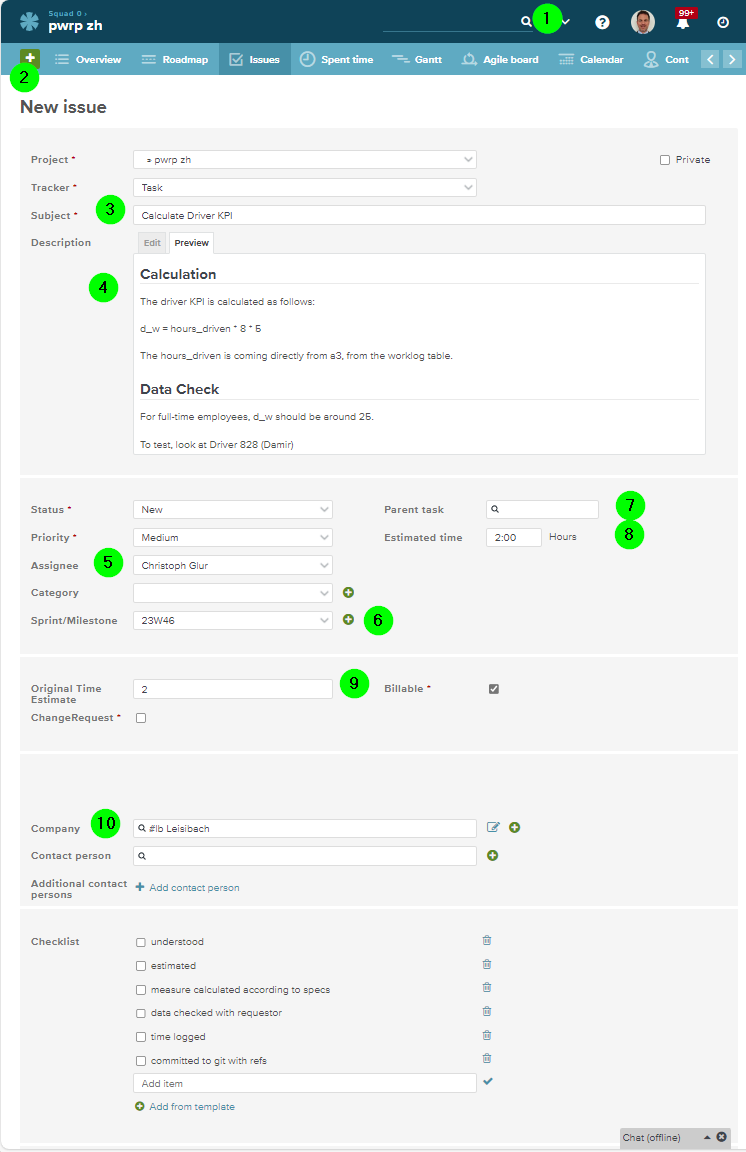
Task: Open Sprint/Milestone dropdown showing 23W46
Action: [232, 620]
